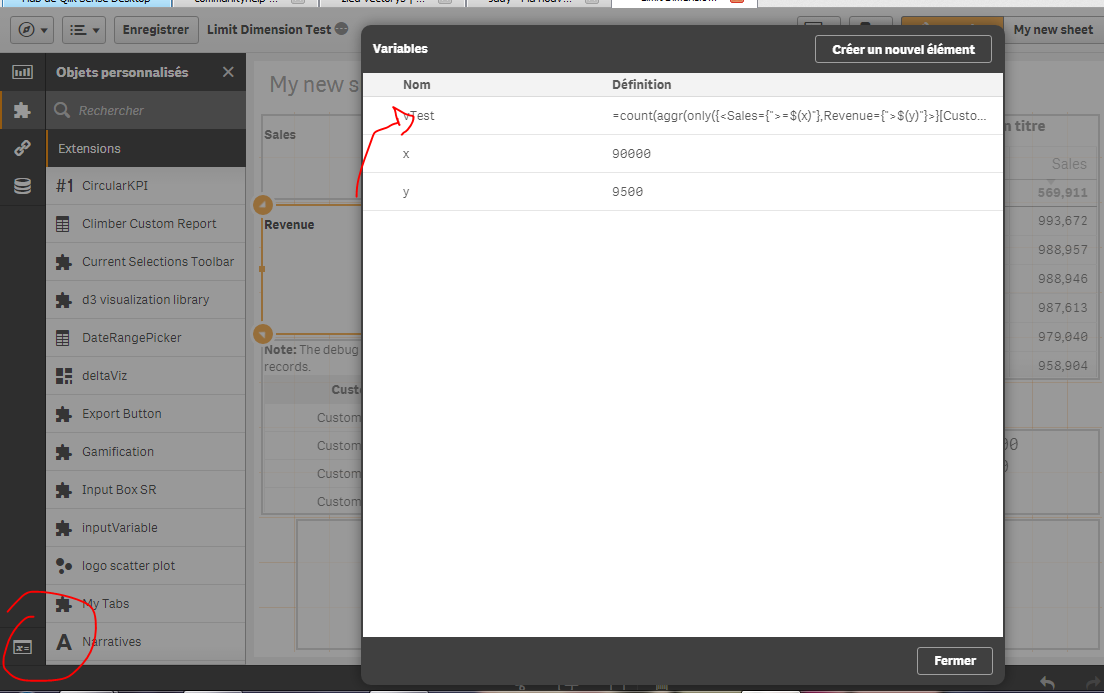1104x693 pixels.
Task: Click the 958,904 sales value
Action: 1062,366
